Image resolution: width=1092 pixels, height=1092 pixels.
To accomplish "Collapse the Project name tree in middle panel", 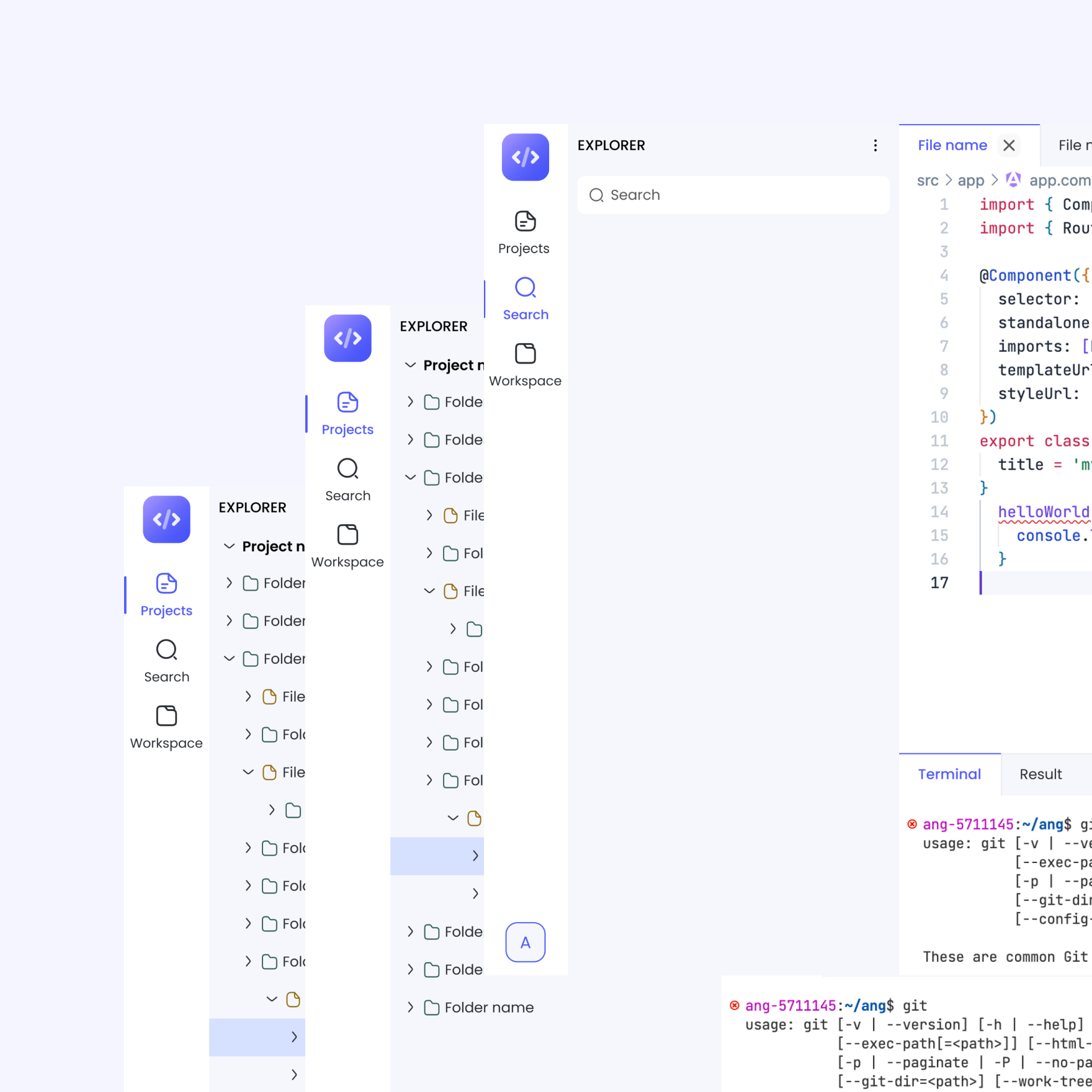I will point(410,365).
